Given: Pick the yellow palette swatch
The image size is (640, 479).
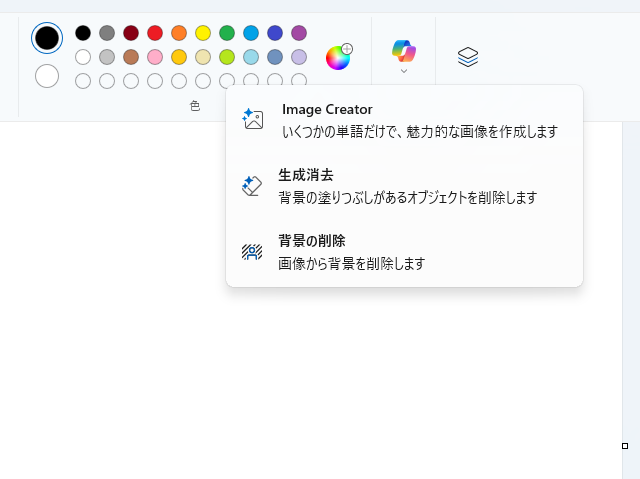Looking at the screenshot, I should point(203,33).
